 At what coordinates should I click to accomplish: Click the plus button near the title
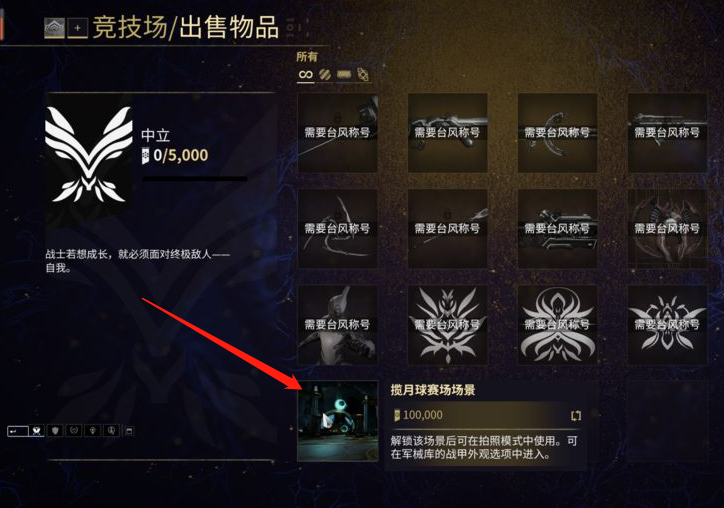point(78,29)
